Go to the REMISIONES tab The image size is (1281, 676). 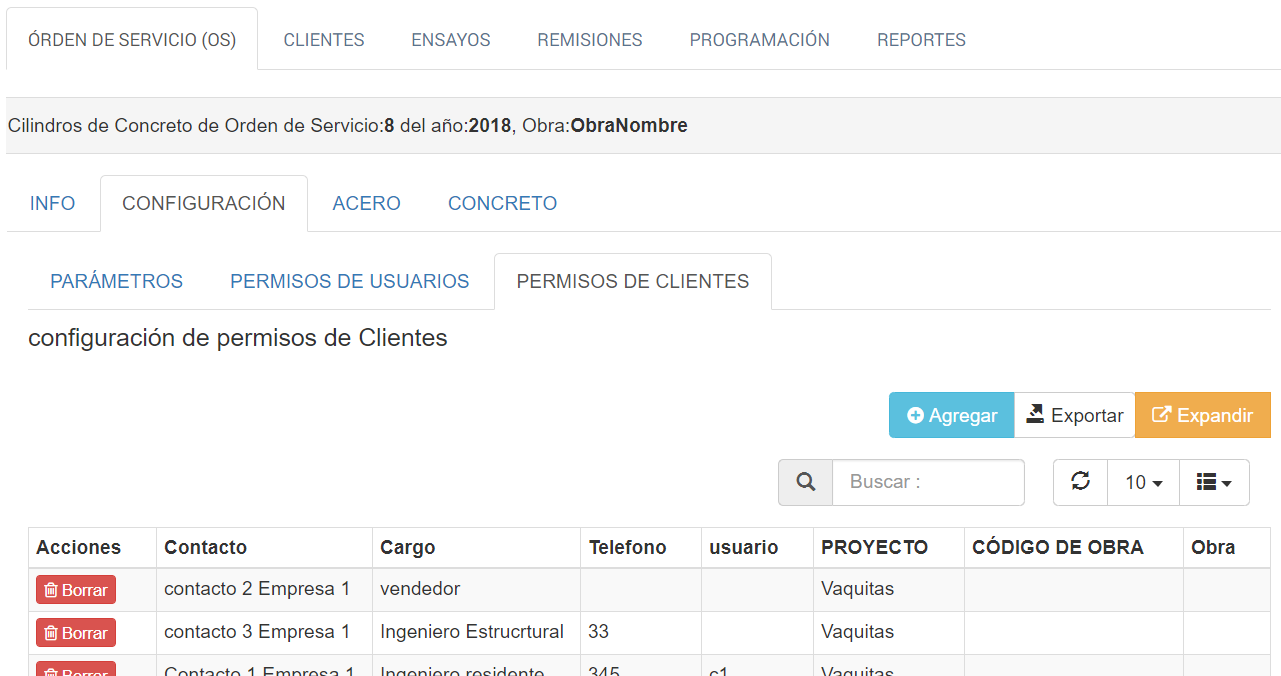[589, 40]
